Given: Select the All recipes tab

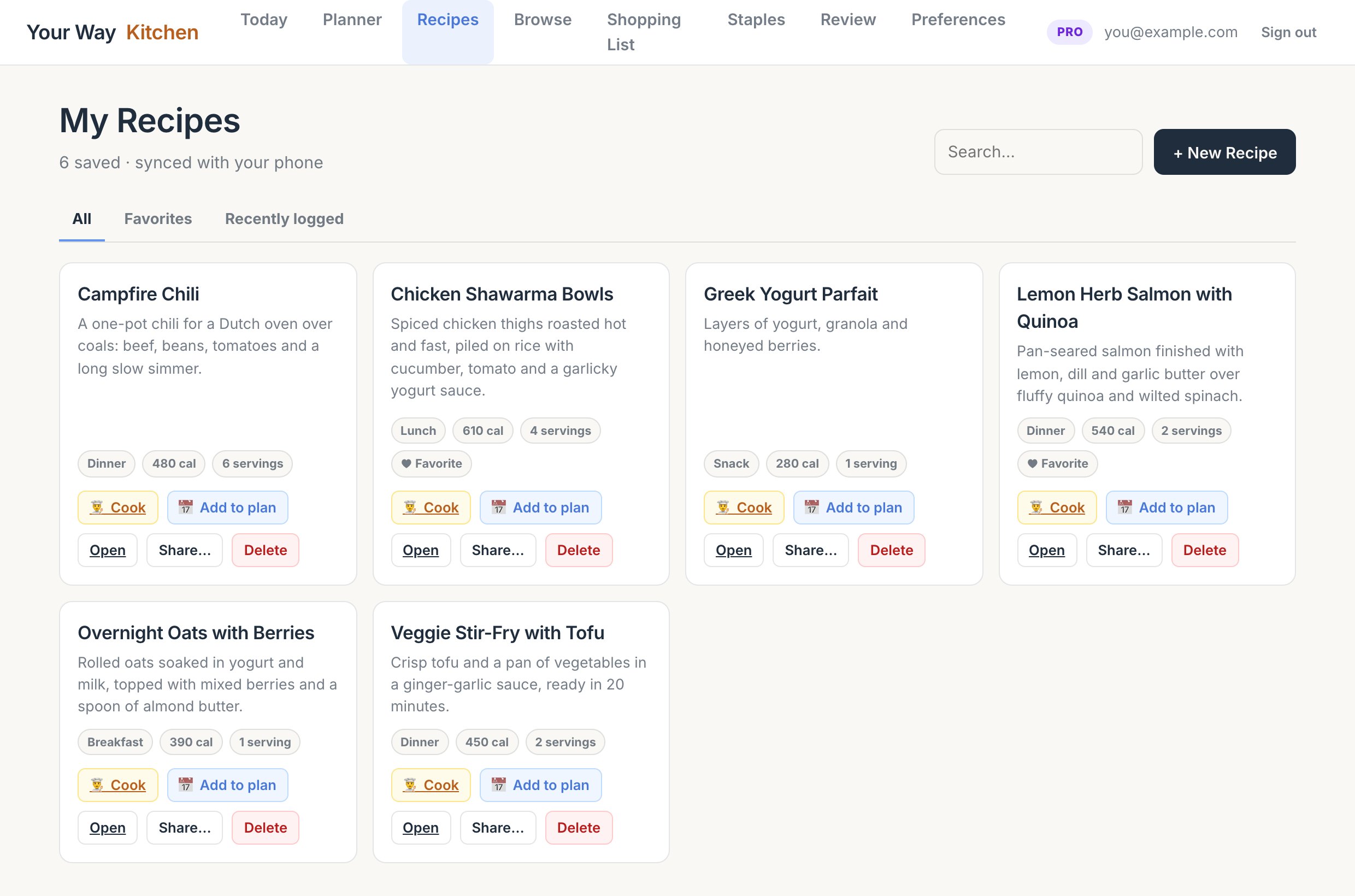Looking at the screenshot, I should pyautogui.click(x=82, y=219).
